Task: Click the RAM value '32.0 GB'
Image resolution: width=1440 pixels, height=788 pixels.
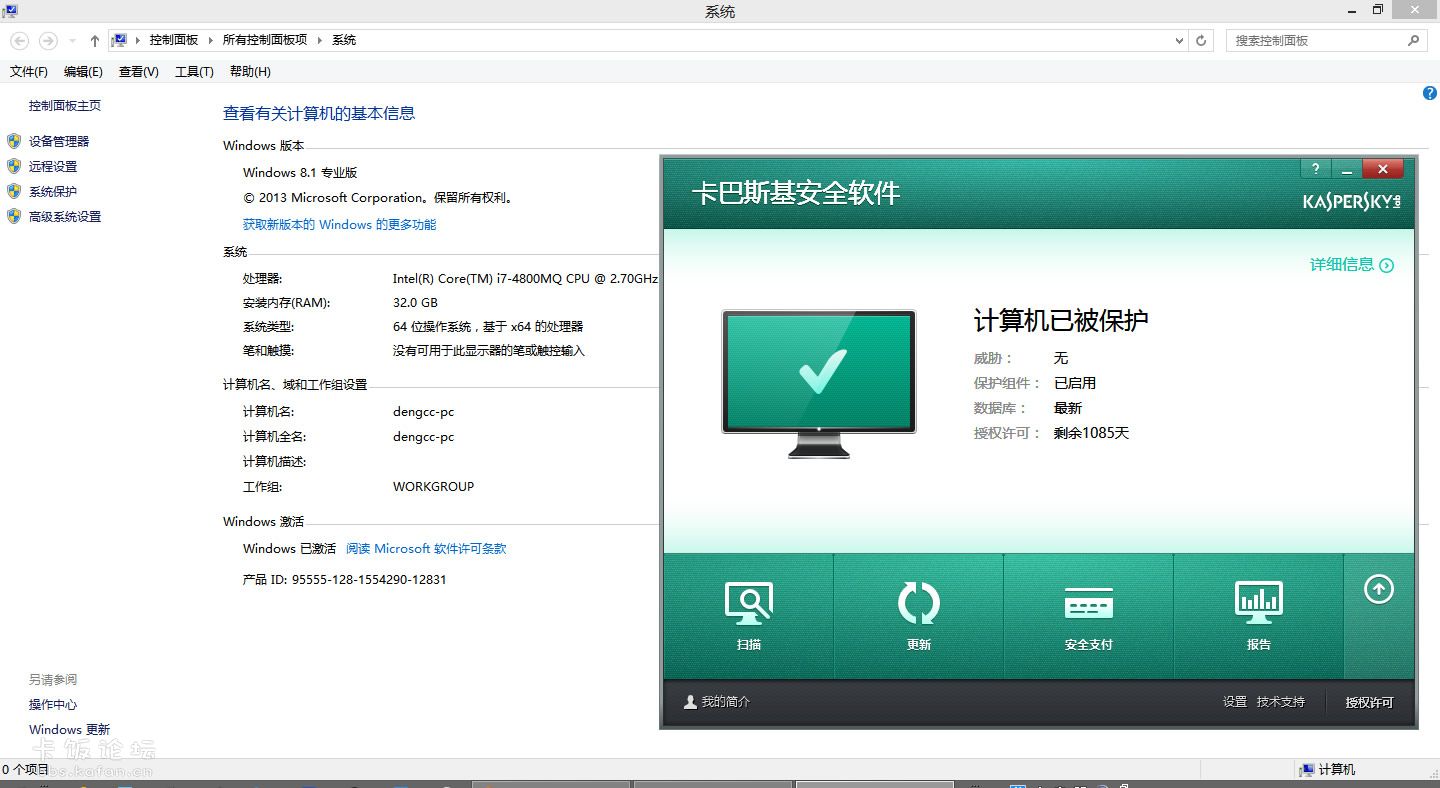Action: [x=415, y=303]
